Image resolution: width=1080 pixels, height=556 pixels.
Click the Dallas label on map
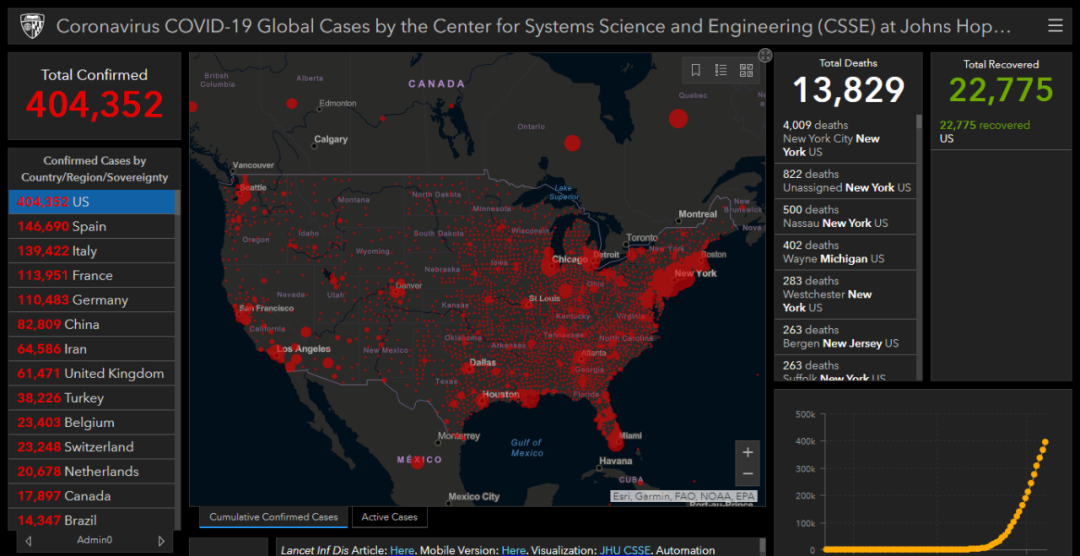[483, 362]
